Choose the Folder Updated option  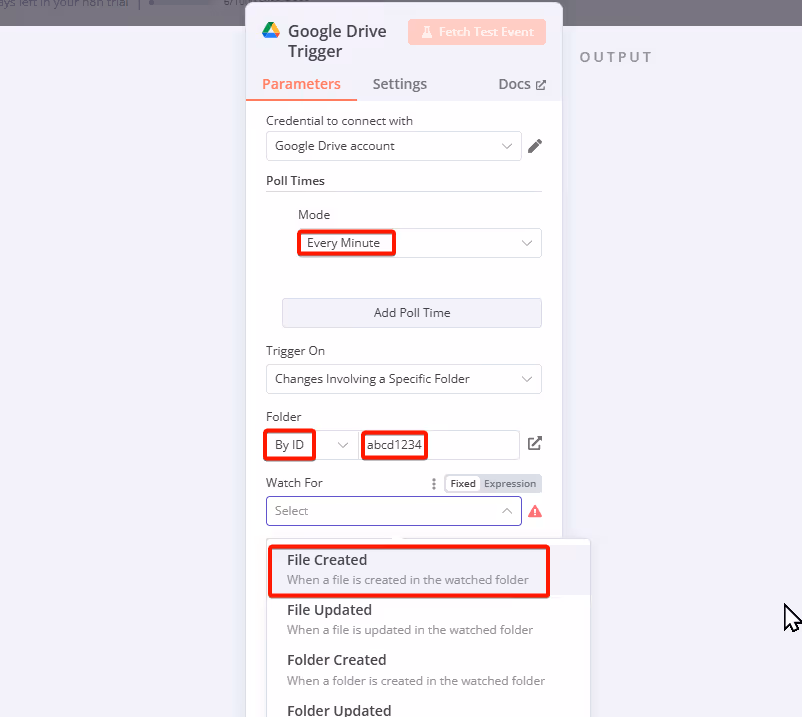(x=429, y=708)
